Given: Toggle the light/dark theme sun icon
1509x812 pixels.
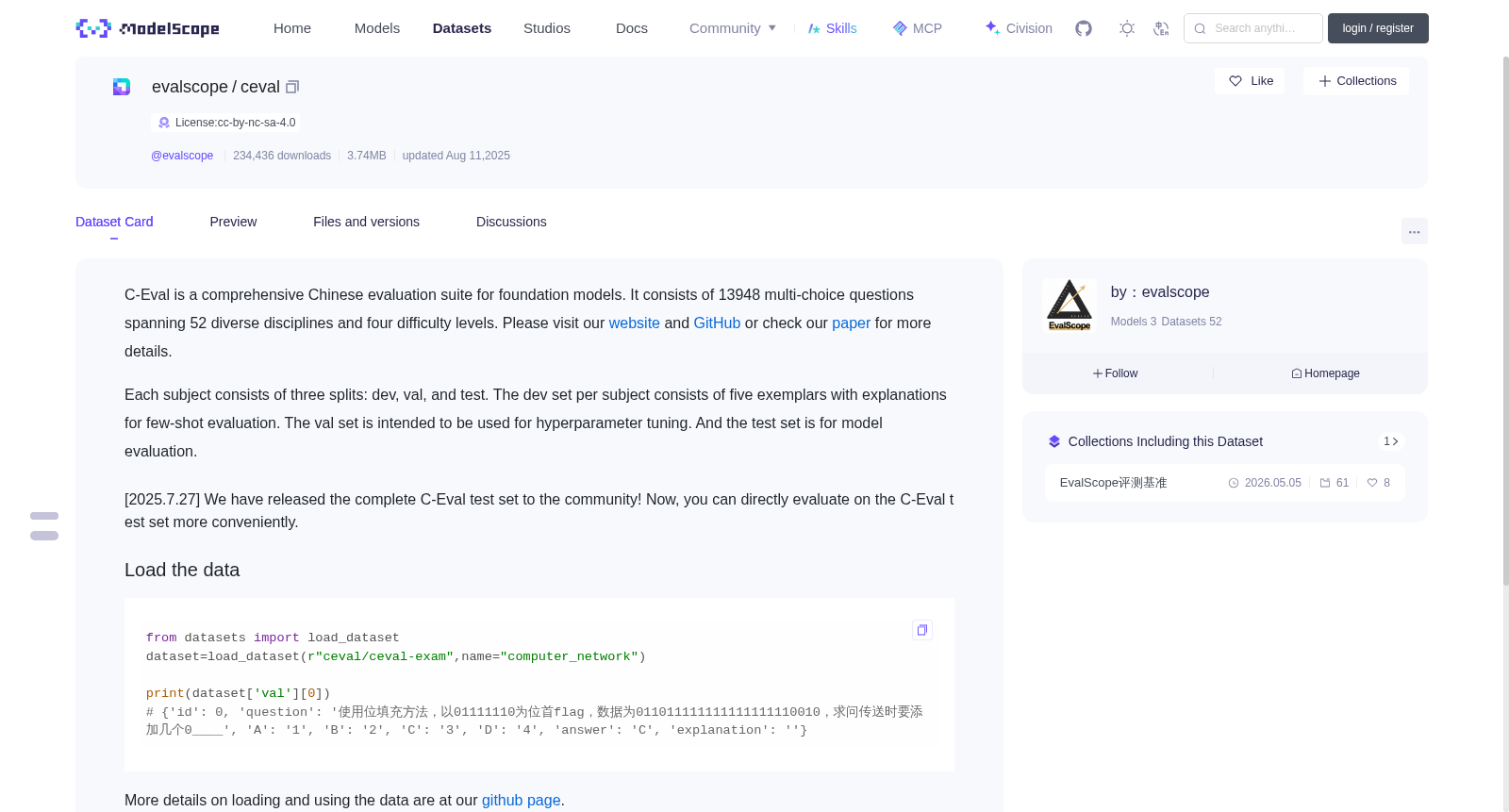Looking at the screenshot, I should pos(1126,28).
